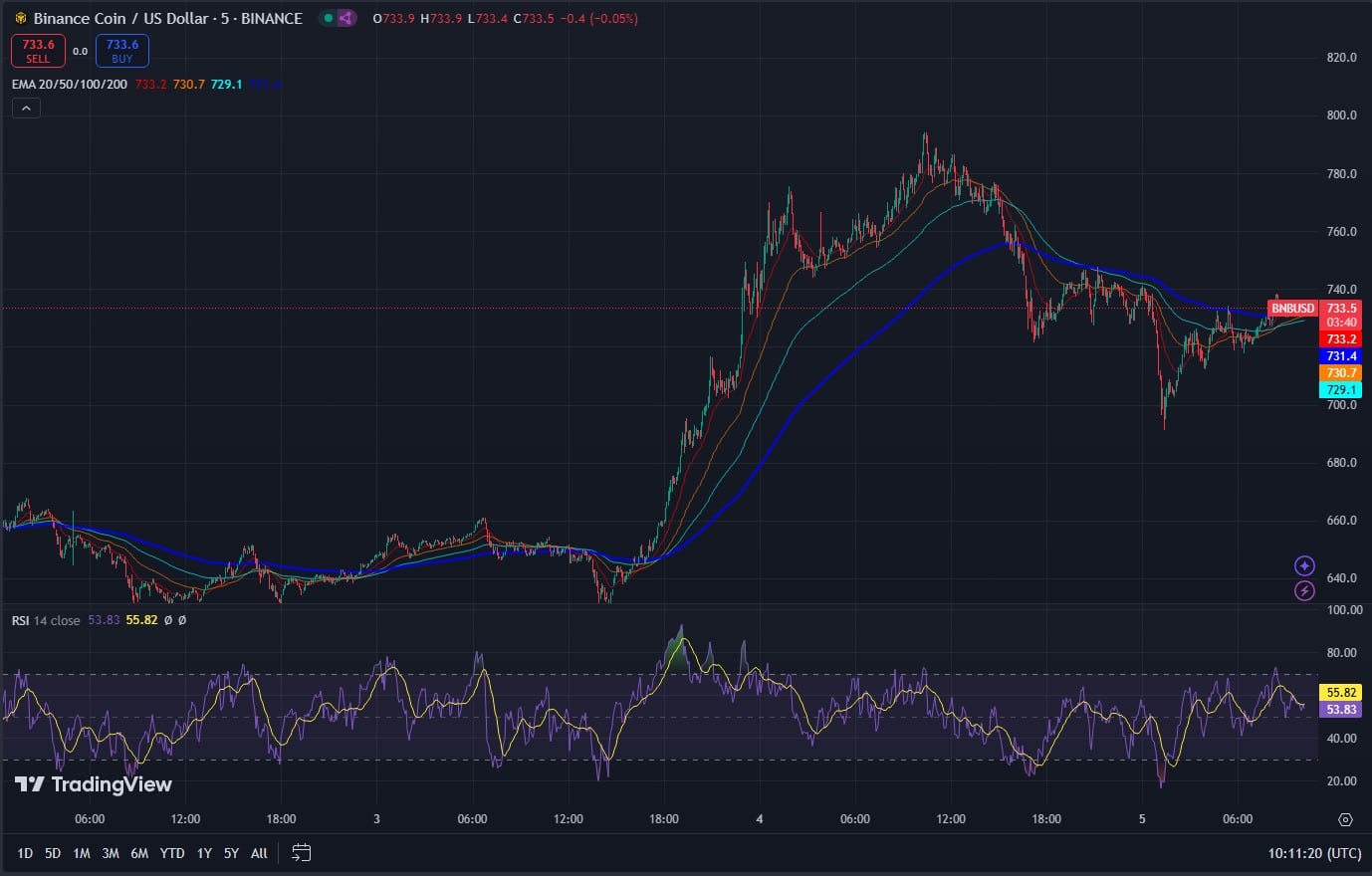Click the 733.6 SELL button
This screenshot has width=1372, height=876.
click(x=38, y=51)
